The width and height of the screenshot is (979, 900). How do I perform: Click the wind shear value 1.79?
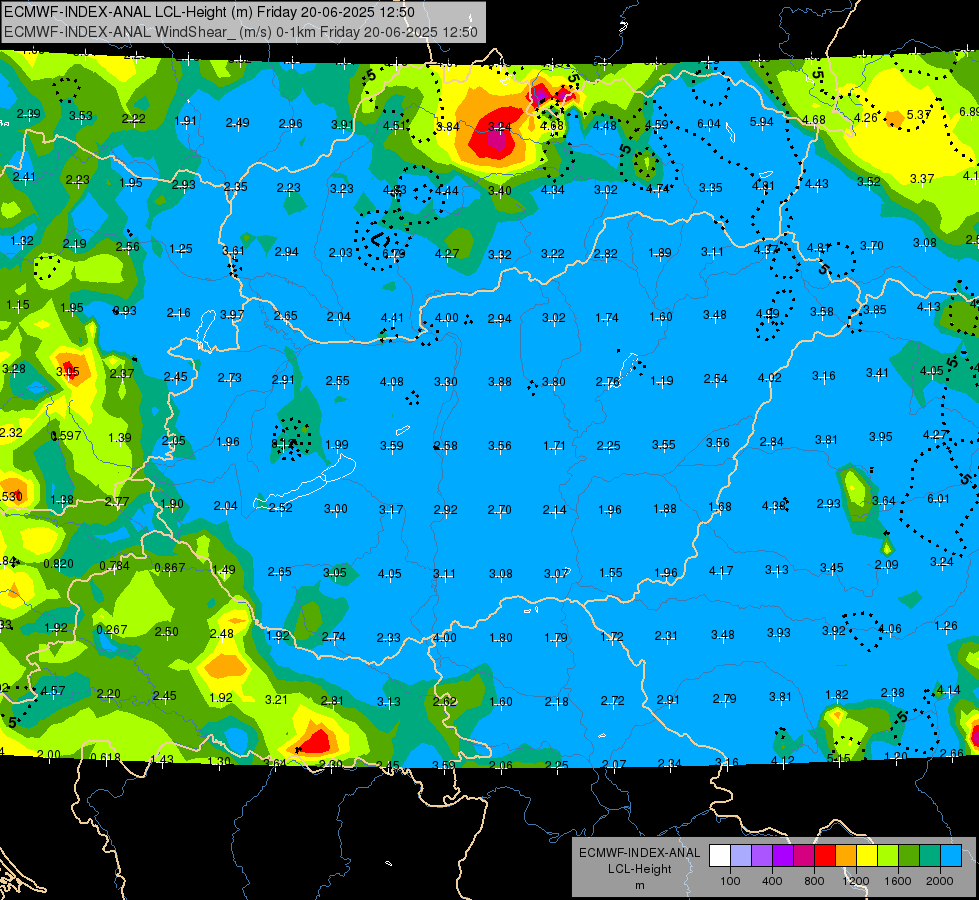tap(556, 637)
